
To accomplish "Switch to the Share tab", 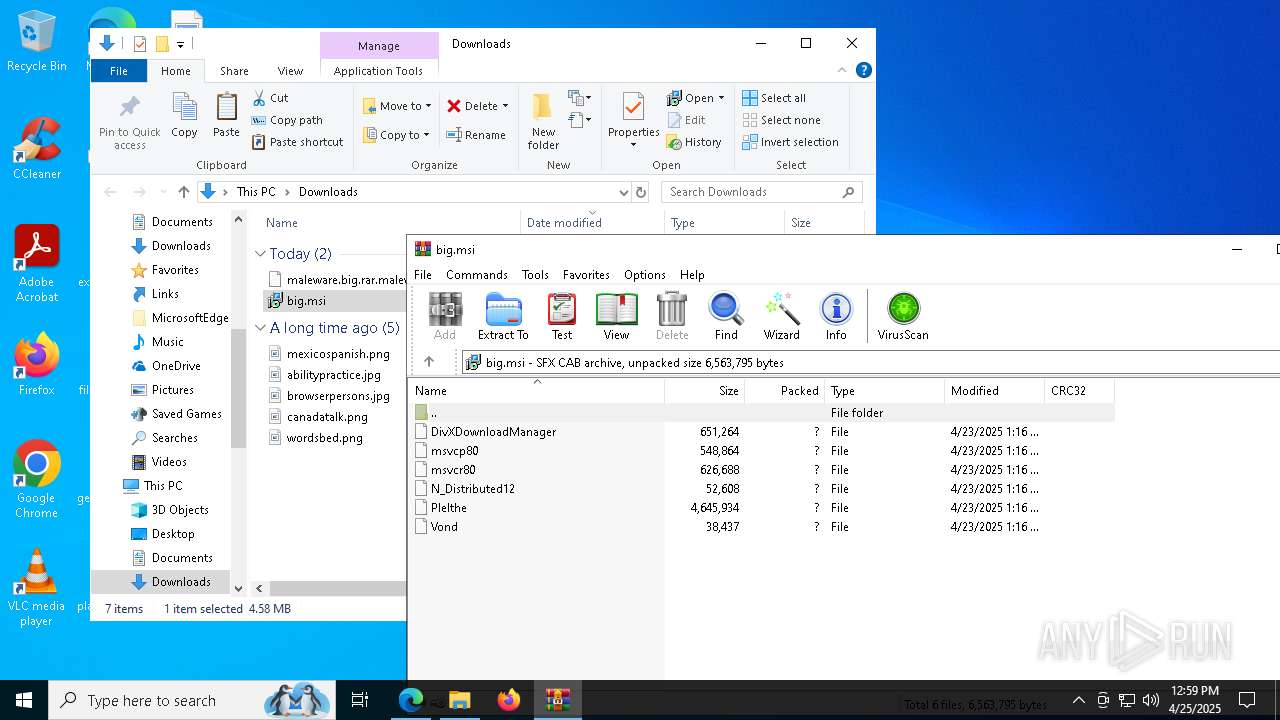I will 234,71.
